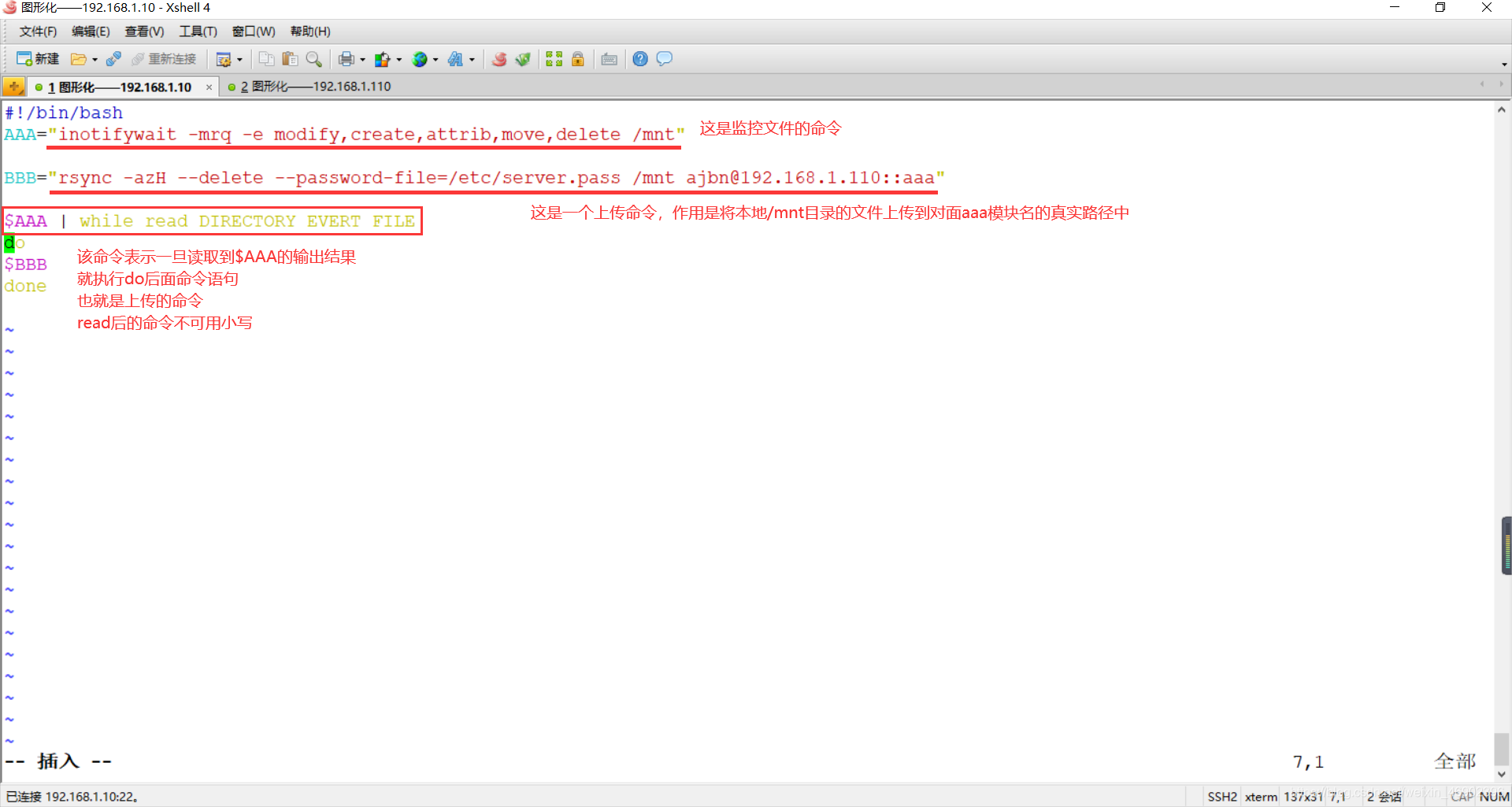Click tab bar scroll right arrow
The height and width of the screenshot is (807, 1512).
point(1501,84)
